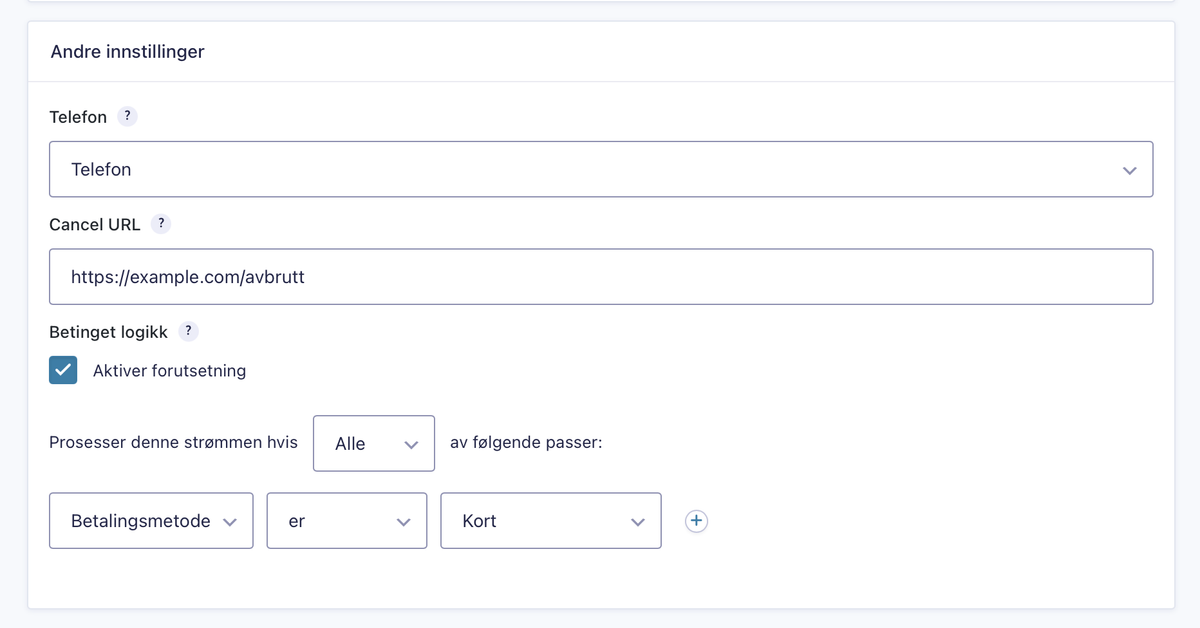Image resolution: width=1200 pixels, height=628 pixels.
Task: Open the Cancel URL help tooltip icon
Action: [x=160, y=224]
